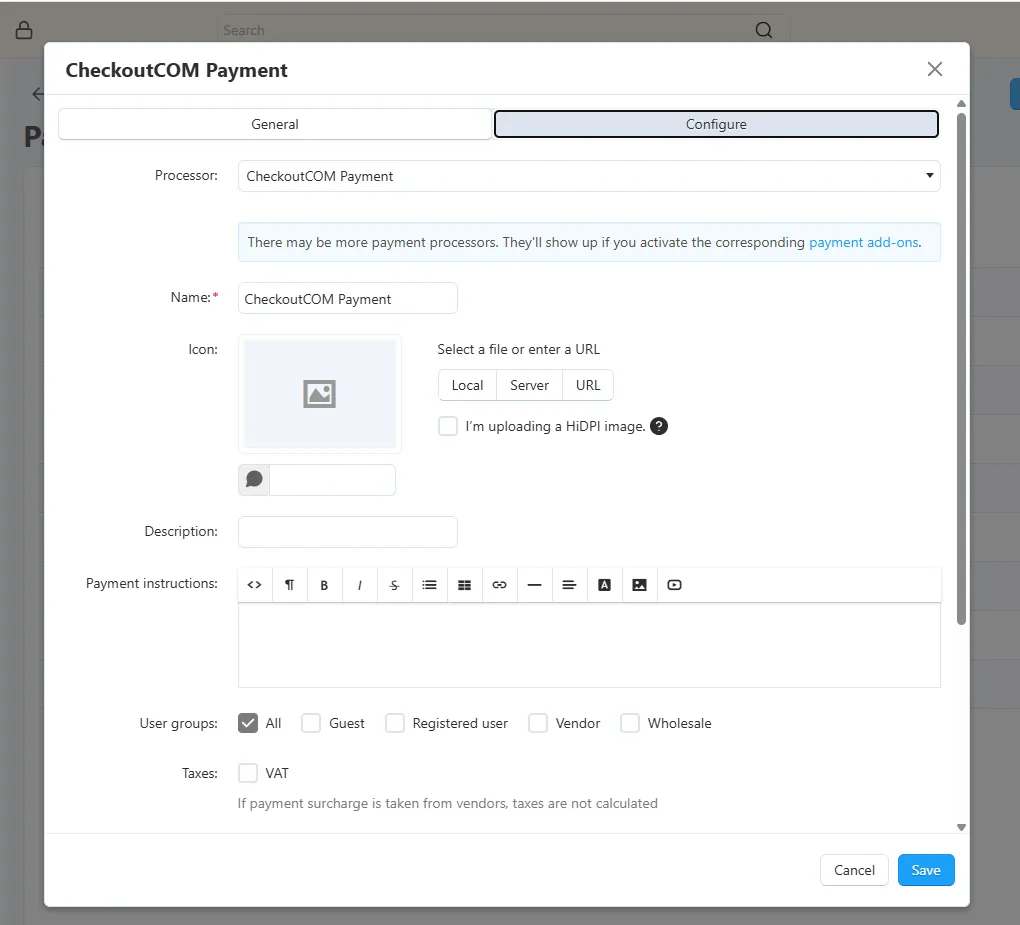Screen dimensions: 1020x925
Task: Click the icon image placeholder thumbnail
Action: click(x=319, y=394)
